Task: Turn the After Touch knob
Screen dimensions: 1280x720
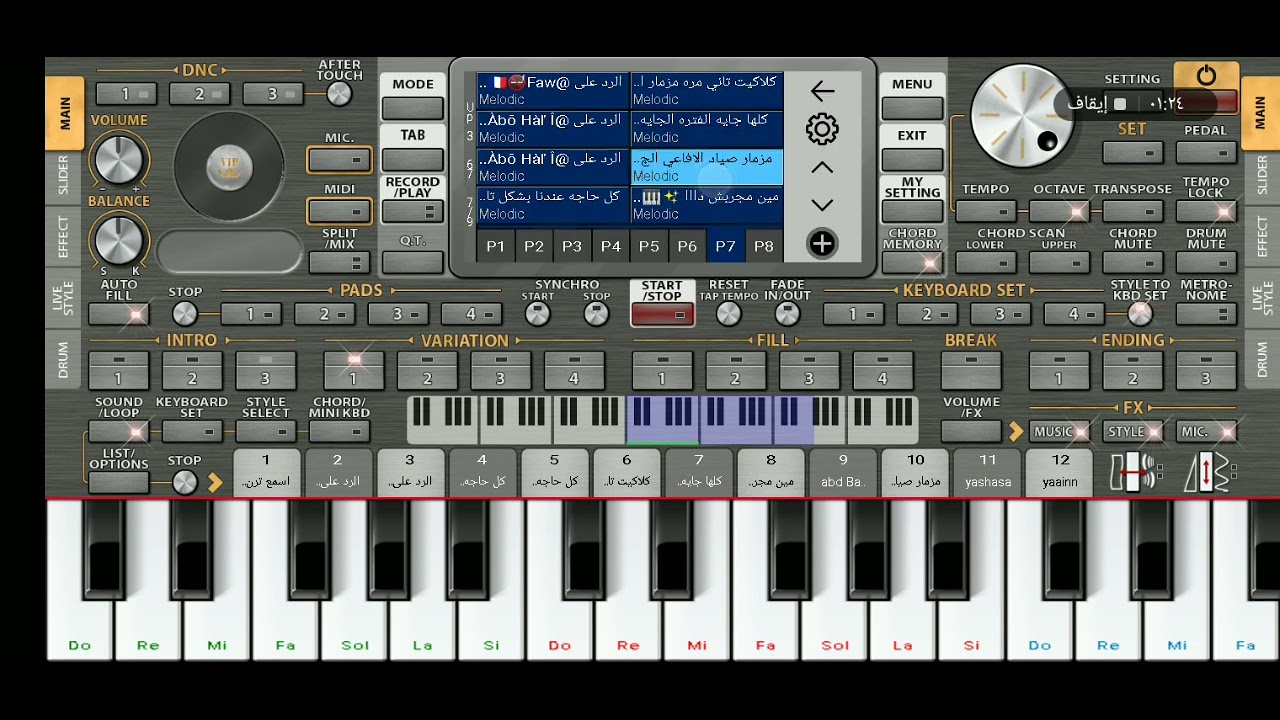Action: tap(340, 94)
